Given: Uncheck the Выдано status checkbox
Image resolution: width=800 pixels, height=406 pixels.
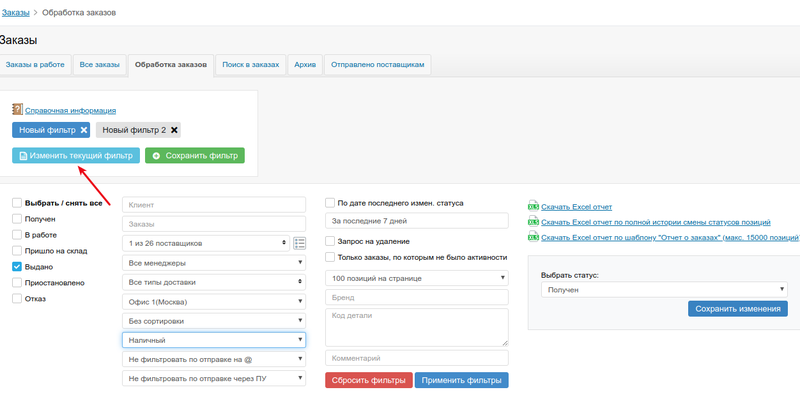Looking at the screenshot, I should click(17, 267).
